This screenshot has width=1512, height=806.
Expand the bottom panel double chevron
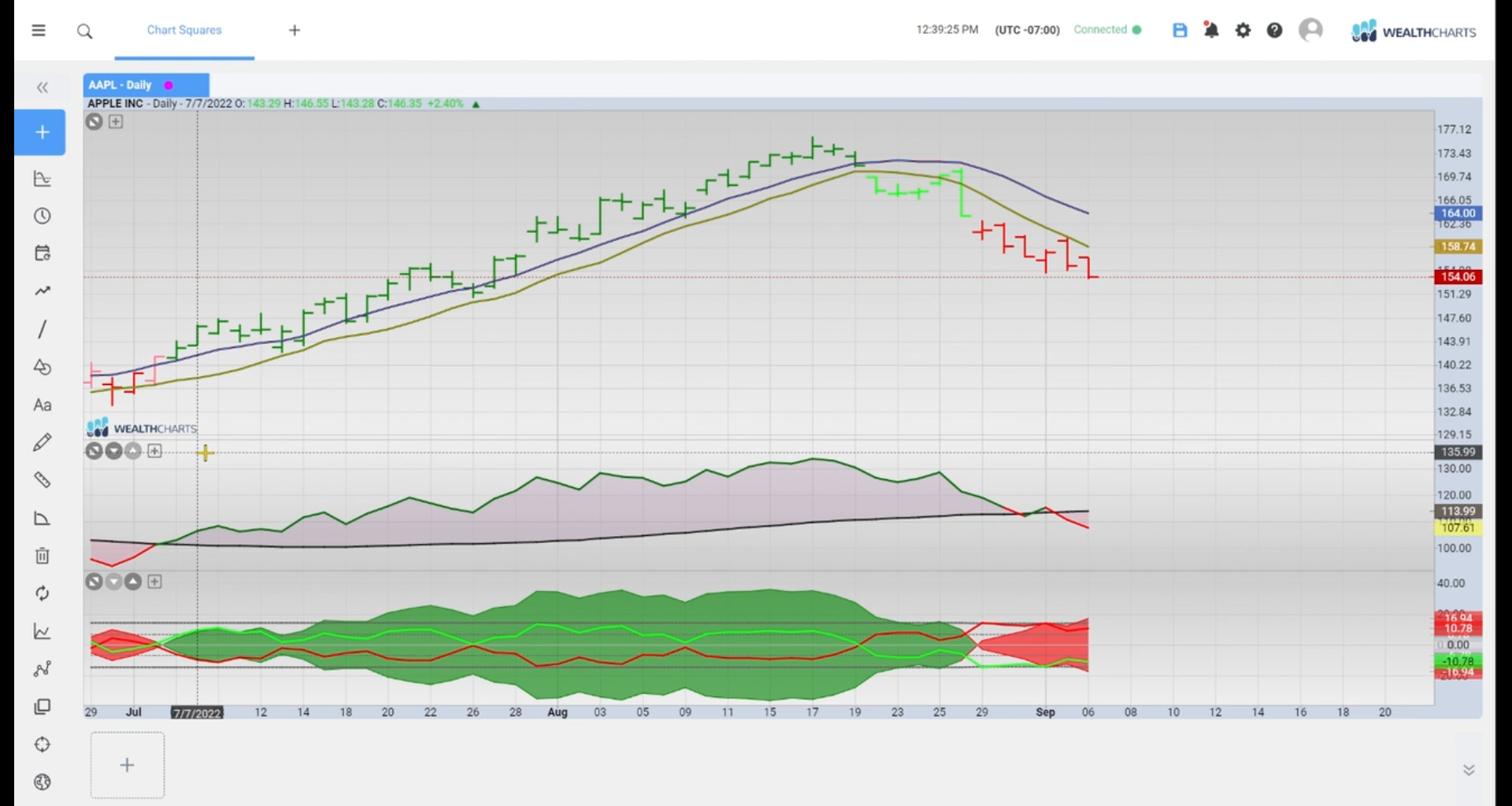pyautogui.click(x=1469, y=770)
